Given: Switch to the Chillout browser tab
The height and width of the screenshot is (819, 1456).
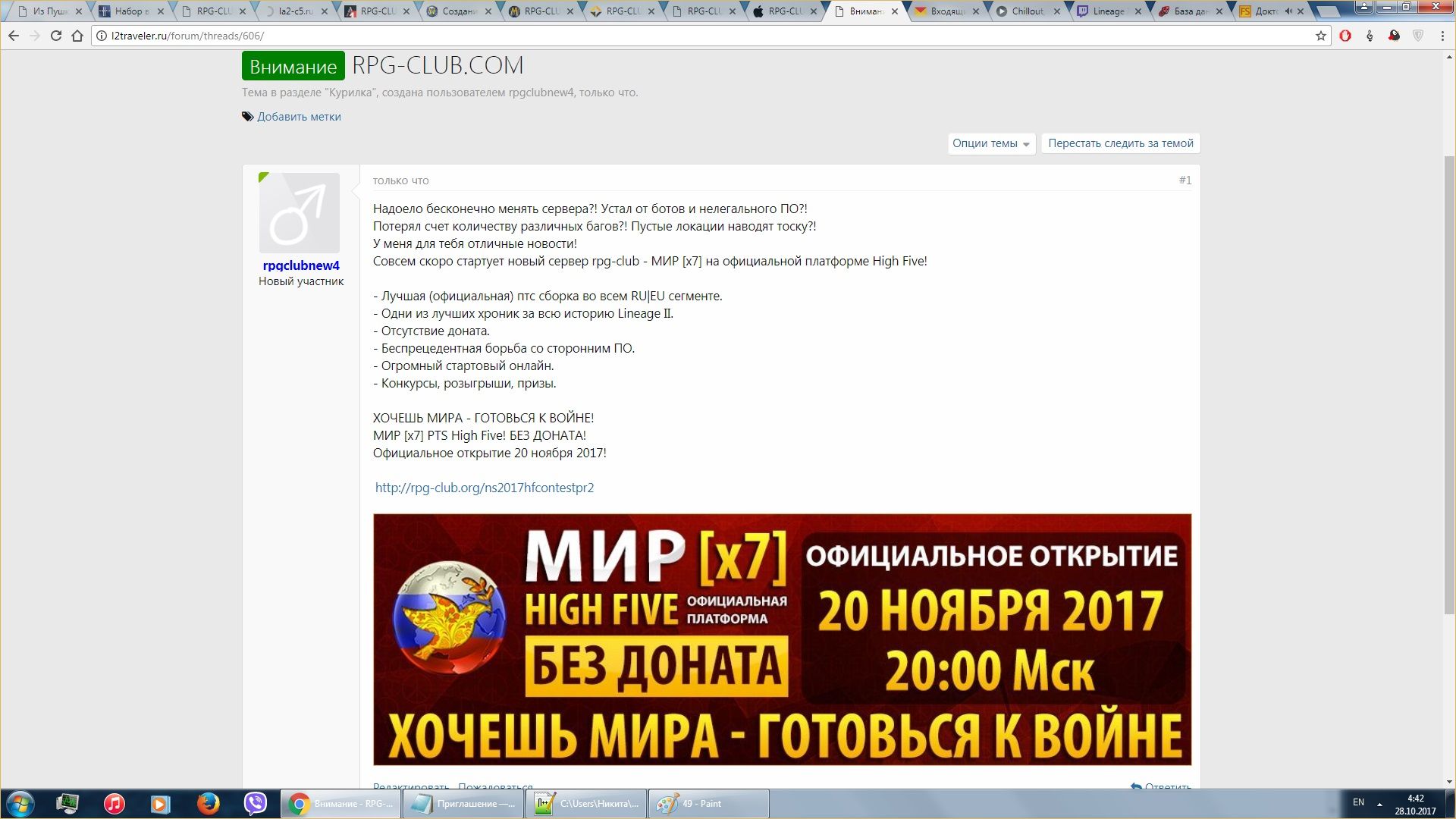Looking at the screenshot, I should (1027, 11).
